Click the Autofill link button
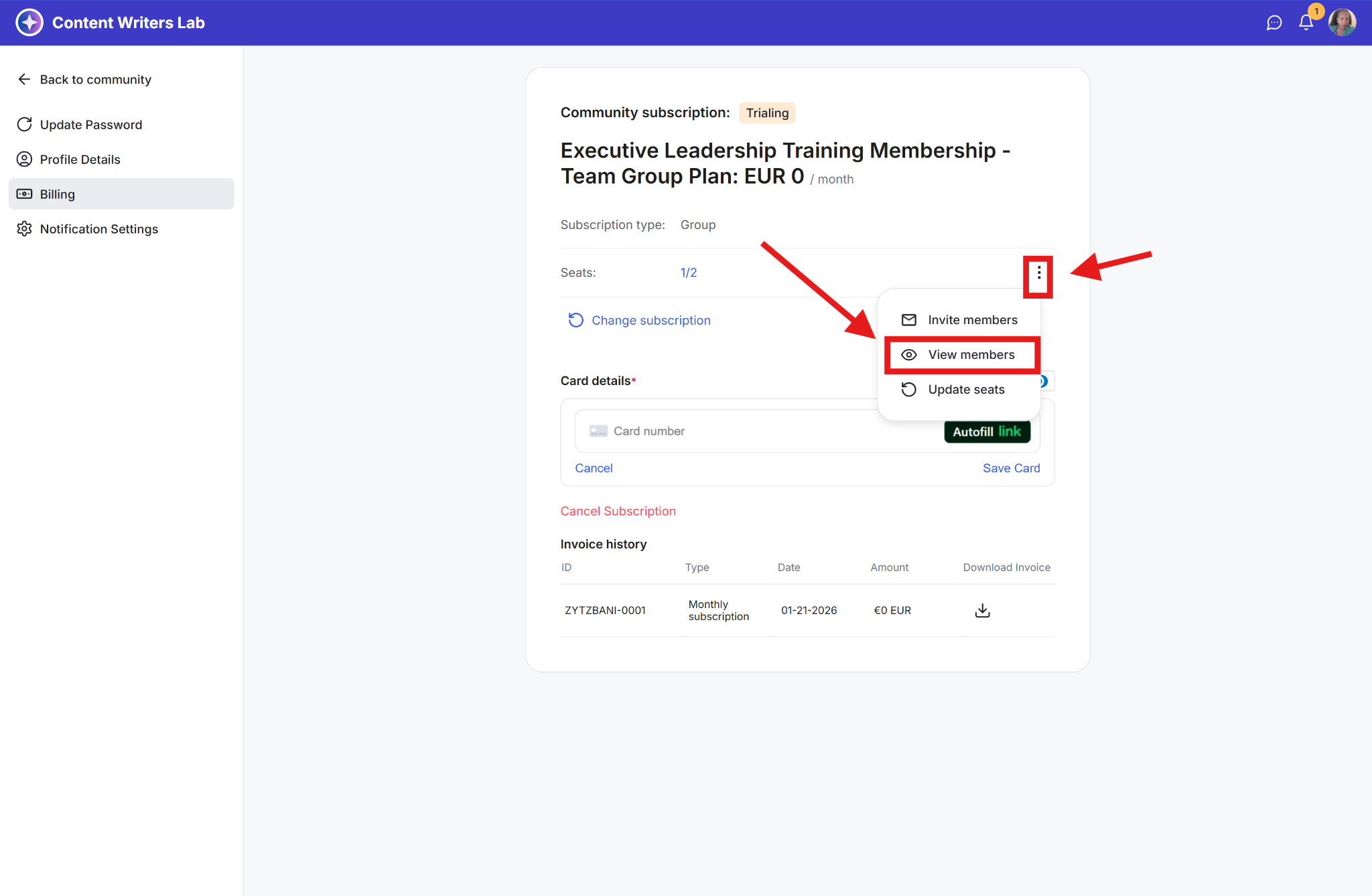Viewport: 1372px width, 896px height. [x=987, y=432]
